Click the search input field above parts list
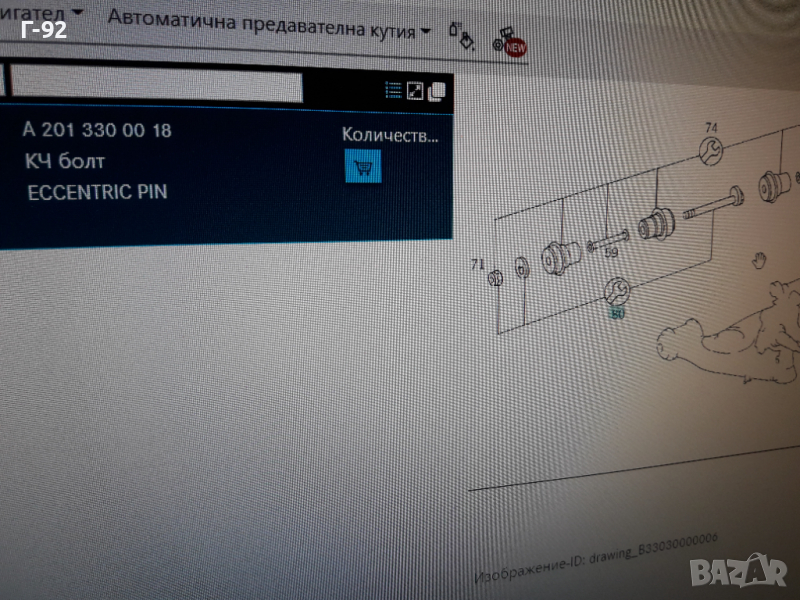The width and height of the screenshot is (800, 600). click(155, 85)
